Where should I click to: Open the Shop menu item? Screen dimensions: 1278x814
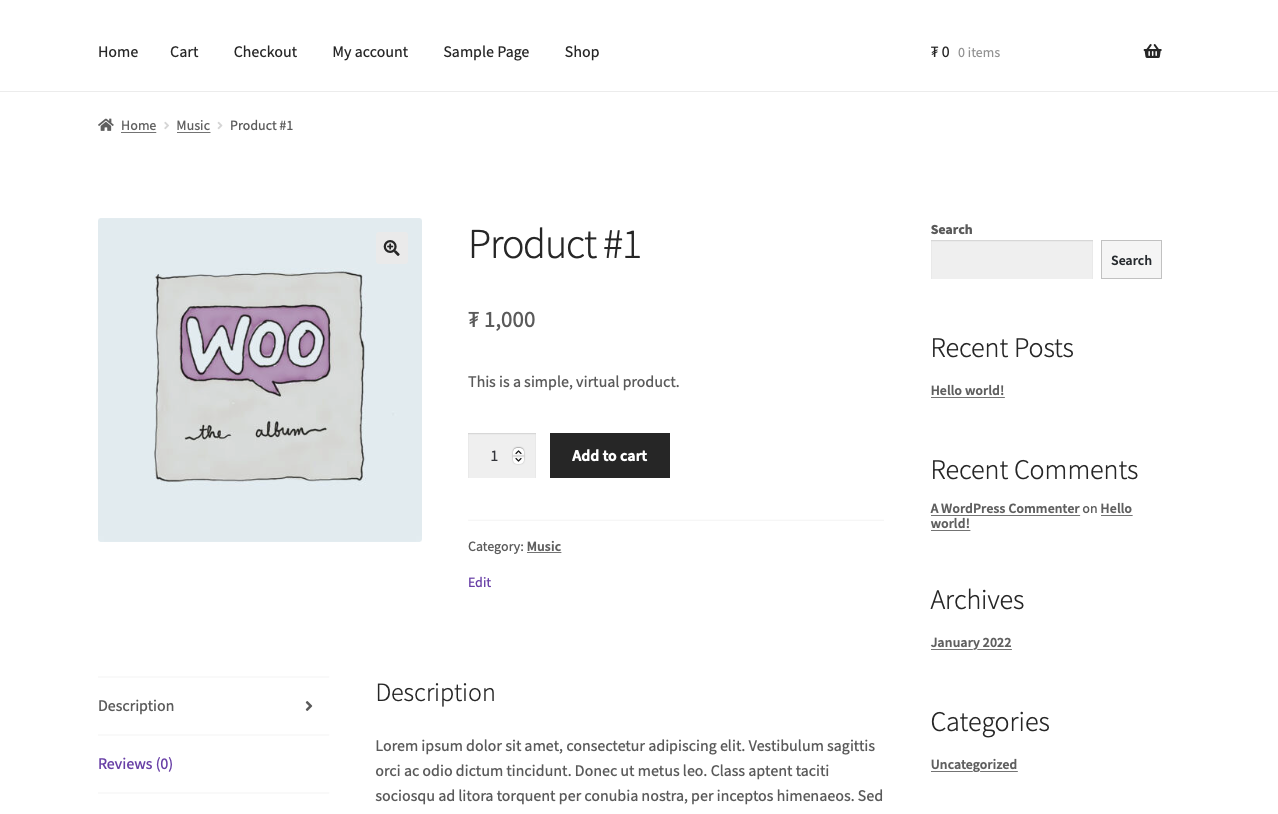[x=582, y=51]
